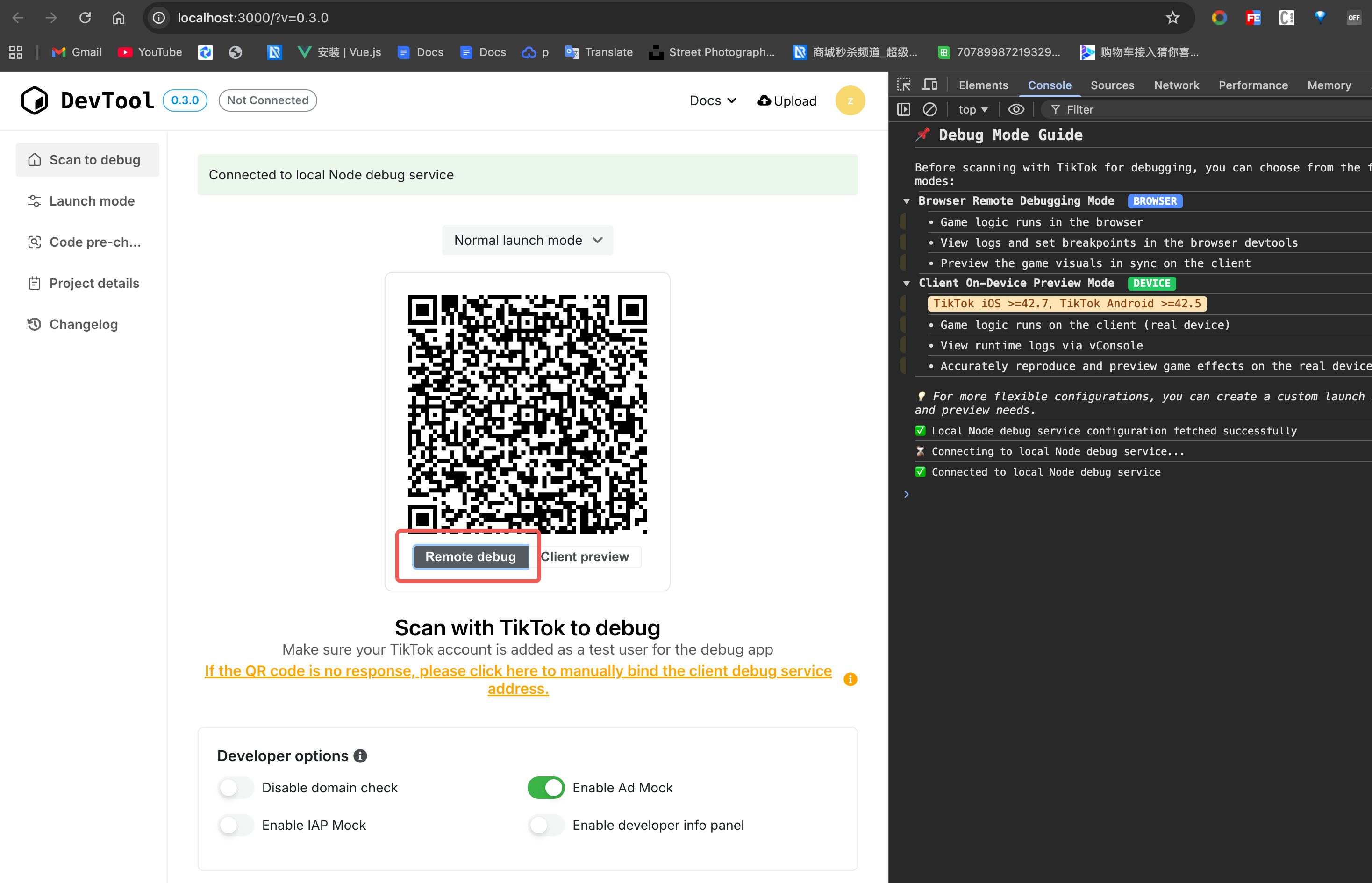Select the Client preview mode
This screenshot has width=1372, height=883.
click(x=585, y=557)
